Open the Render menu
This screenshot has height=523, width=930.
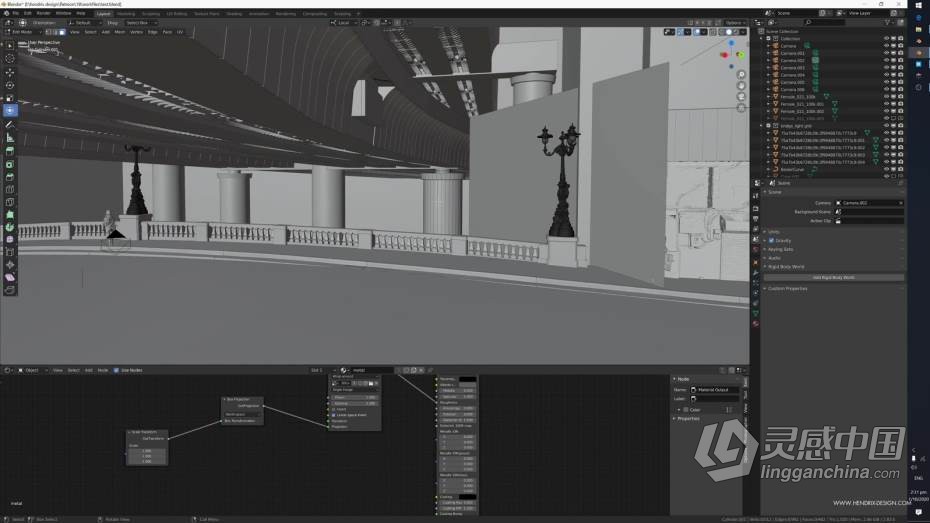pyautogui.click(x=43, y=13)
